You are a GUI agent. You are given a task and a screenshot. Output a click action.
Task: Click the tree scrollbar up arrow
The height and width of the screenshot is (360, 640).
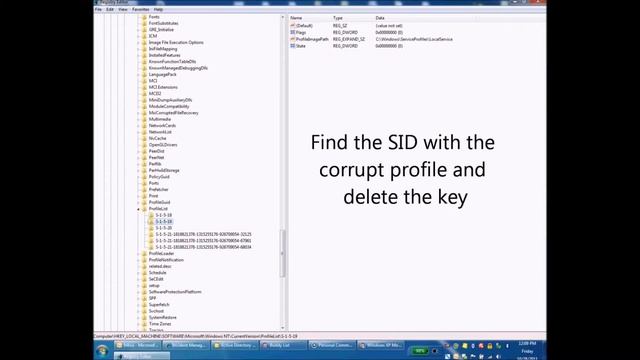282,17
